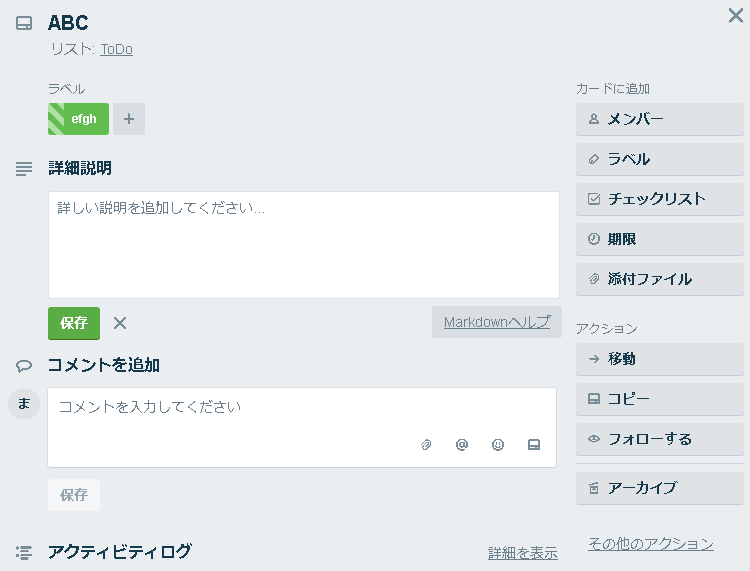Image resolution: width=750 pixels, height=571 pixels.
Task: Click the attachment paperclip icon in comment box
Action: coord(426,445)
